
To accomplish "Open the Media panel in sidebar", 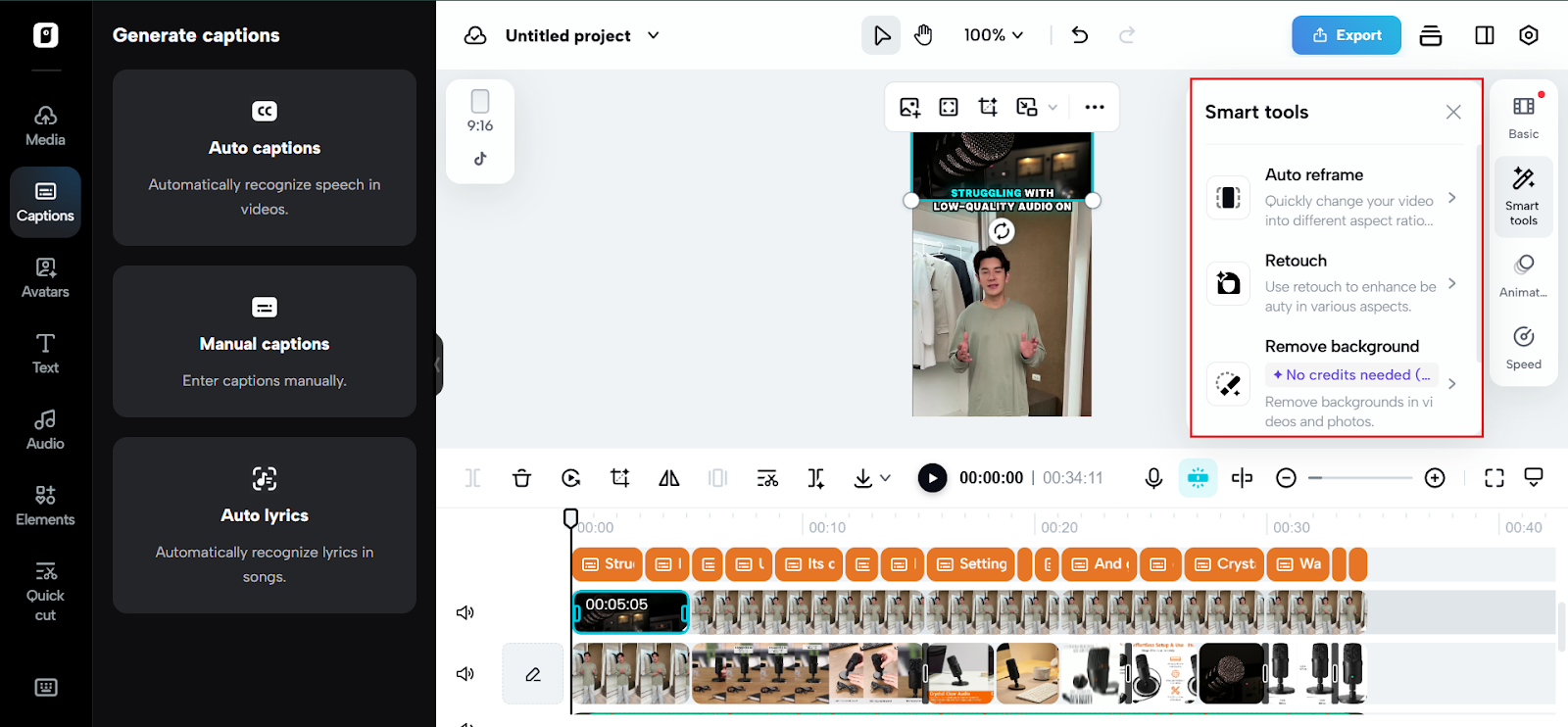I will click(x=45, y=126).
